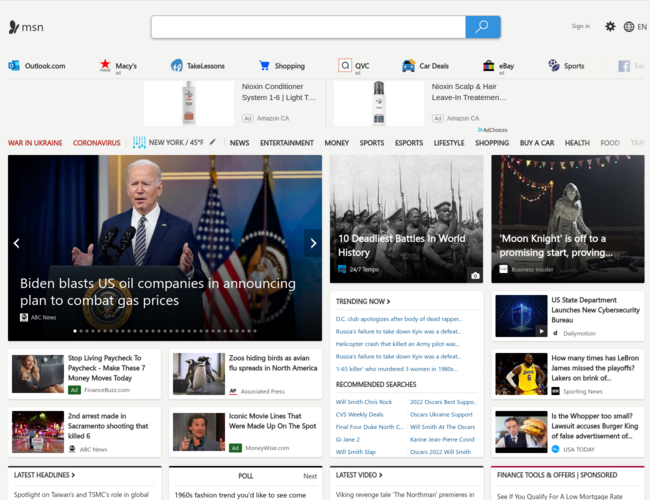The height and width of the screenshot is (500, 650).
Task: Open the QVC shortcut icon
Action: pos(345,65)
